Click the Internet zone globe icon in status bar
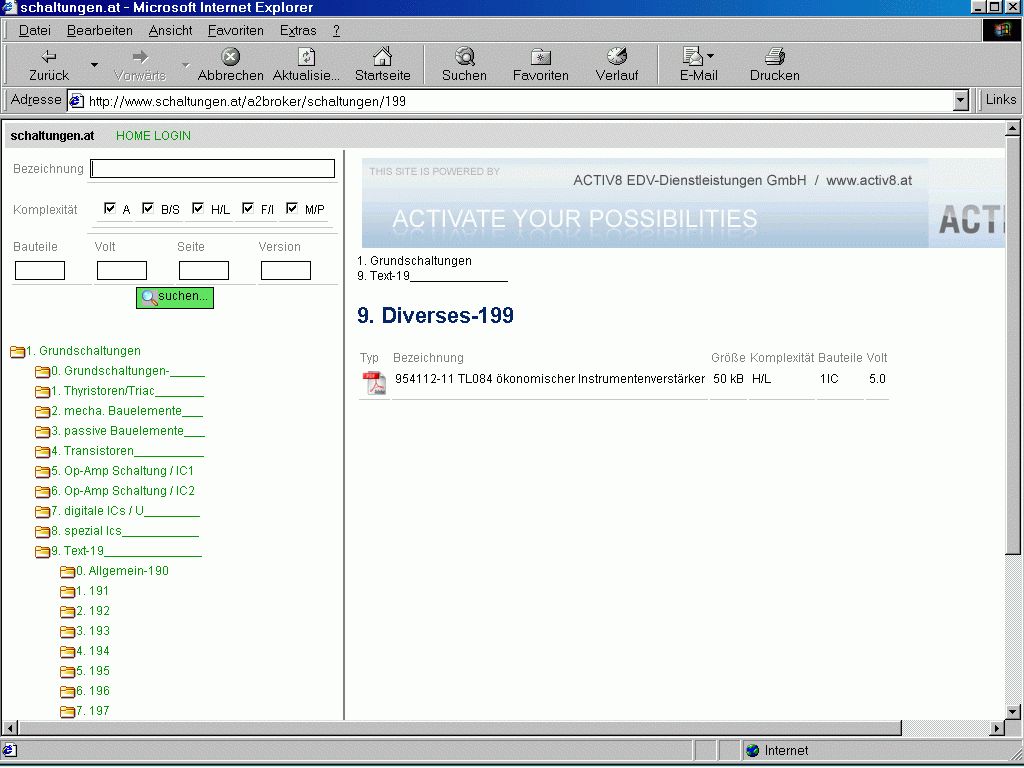The width and height of the screenshot is (1024, 768). point(752,751)
